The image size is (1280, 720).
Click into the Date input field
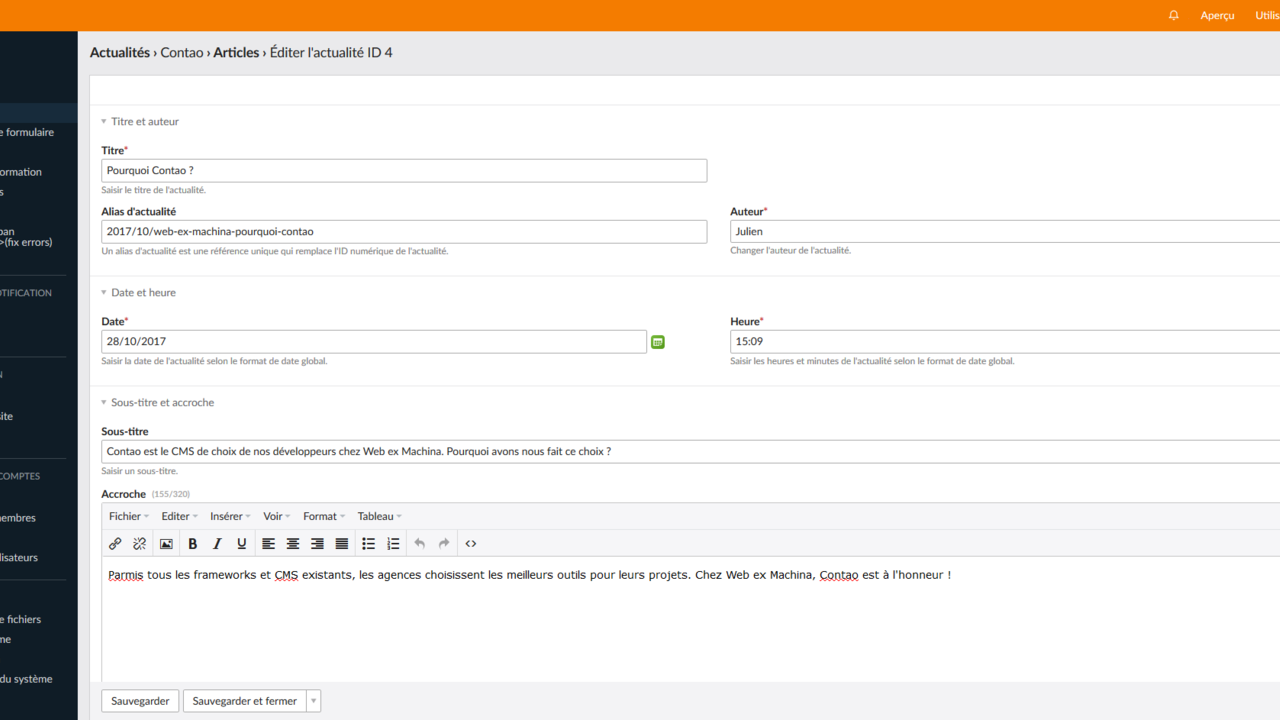tap(374, 341)
